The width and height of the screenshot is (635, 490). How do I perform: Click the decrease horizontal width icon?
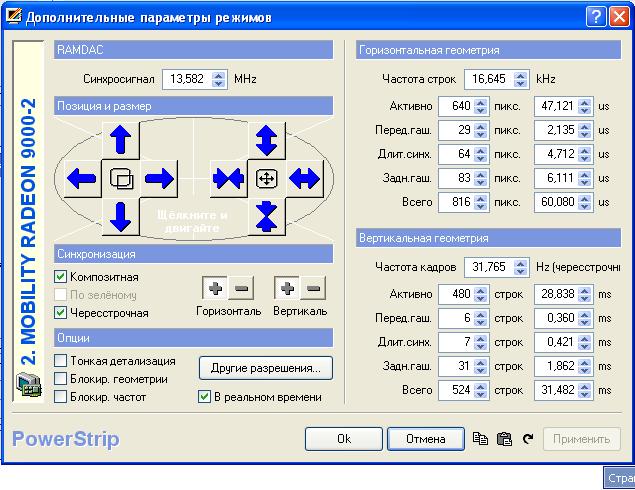point(227,179)
